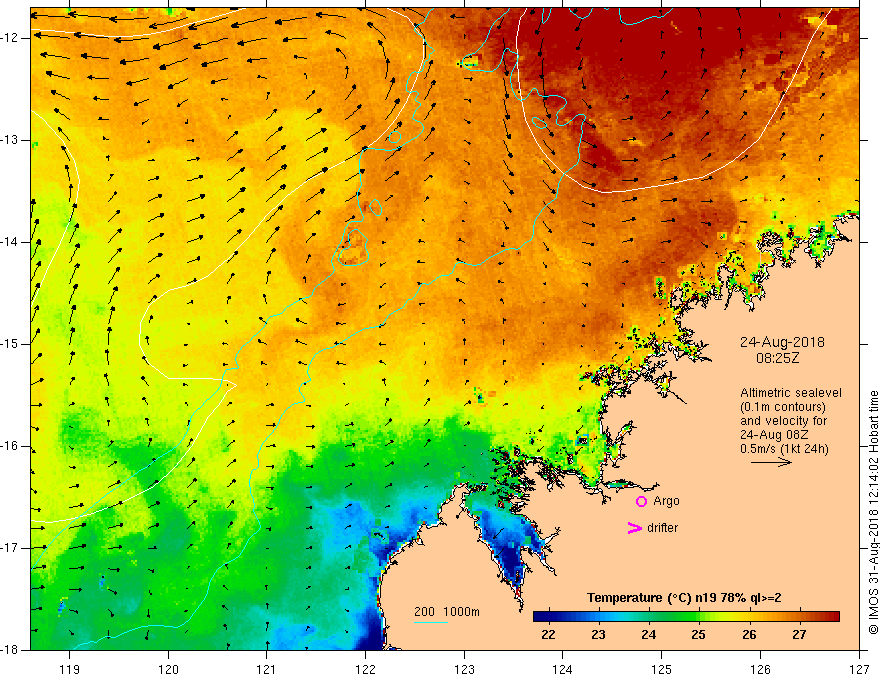
Task: Click the '24-Aug 08Z' caption line
Action: point(773,435)
